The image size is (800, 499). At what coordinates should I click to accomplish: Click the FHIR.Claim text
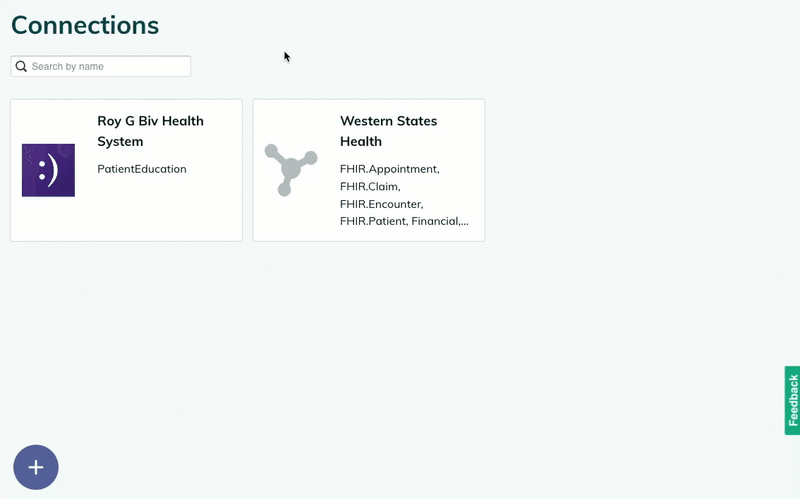[x=369, y=186]
